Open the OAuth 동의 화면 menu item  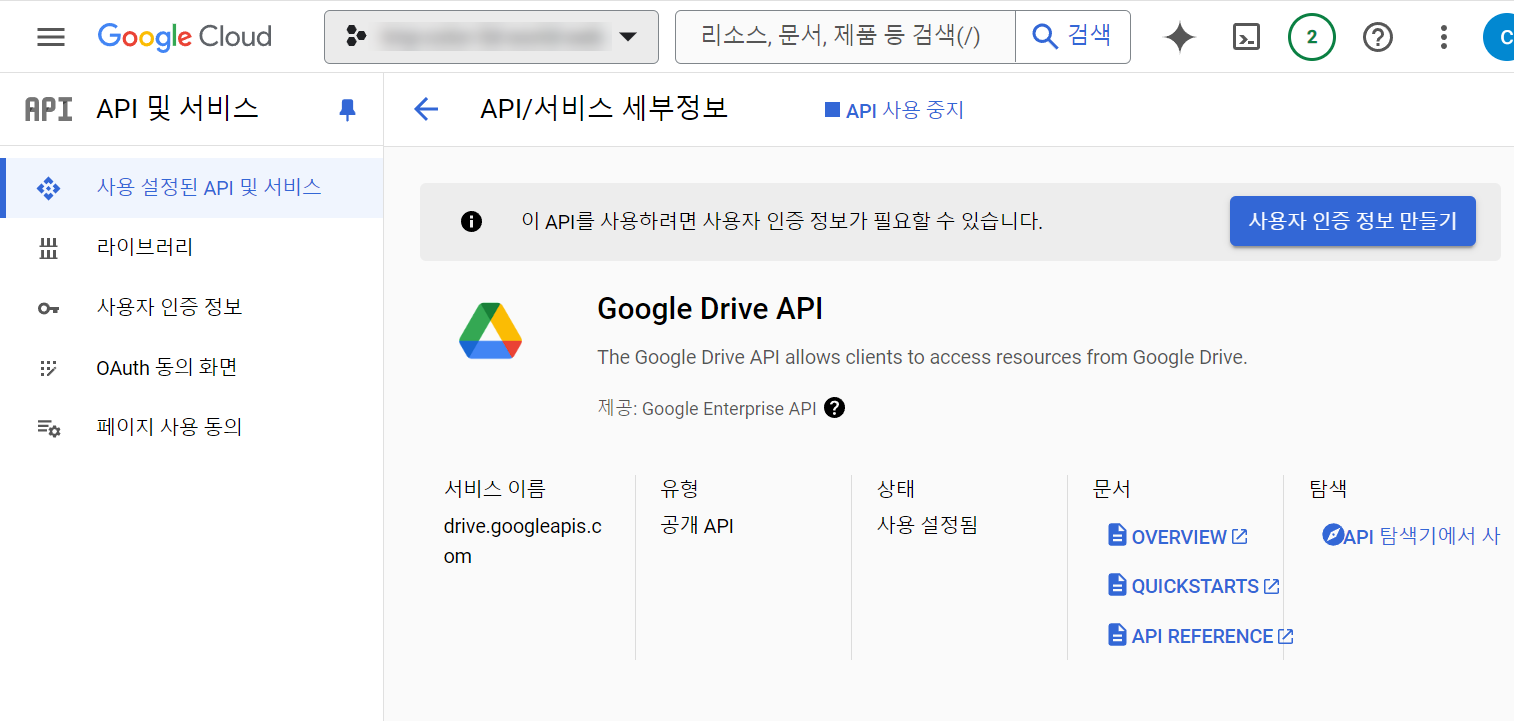[192, 367]
